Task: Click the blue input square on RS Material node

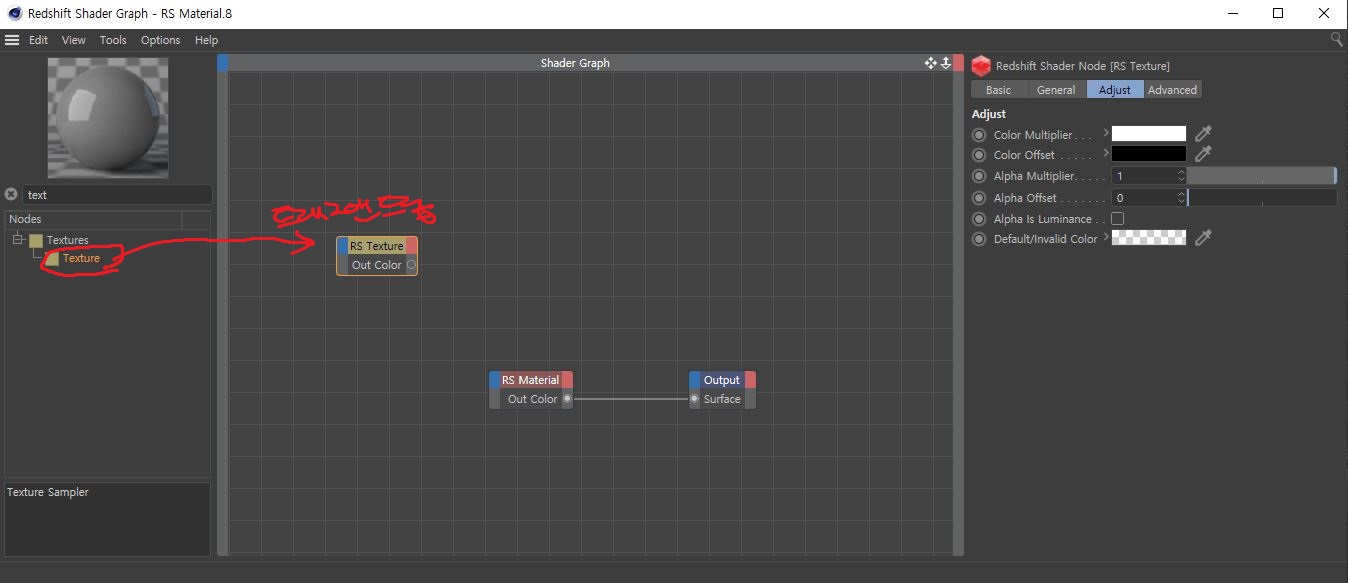Action: [494, 380]
